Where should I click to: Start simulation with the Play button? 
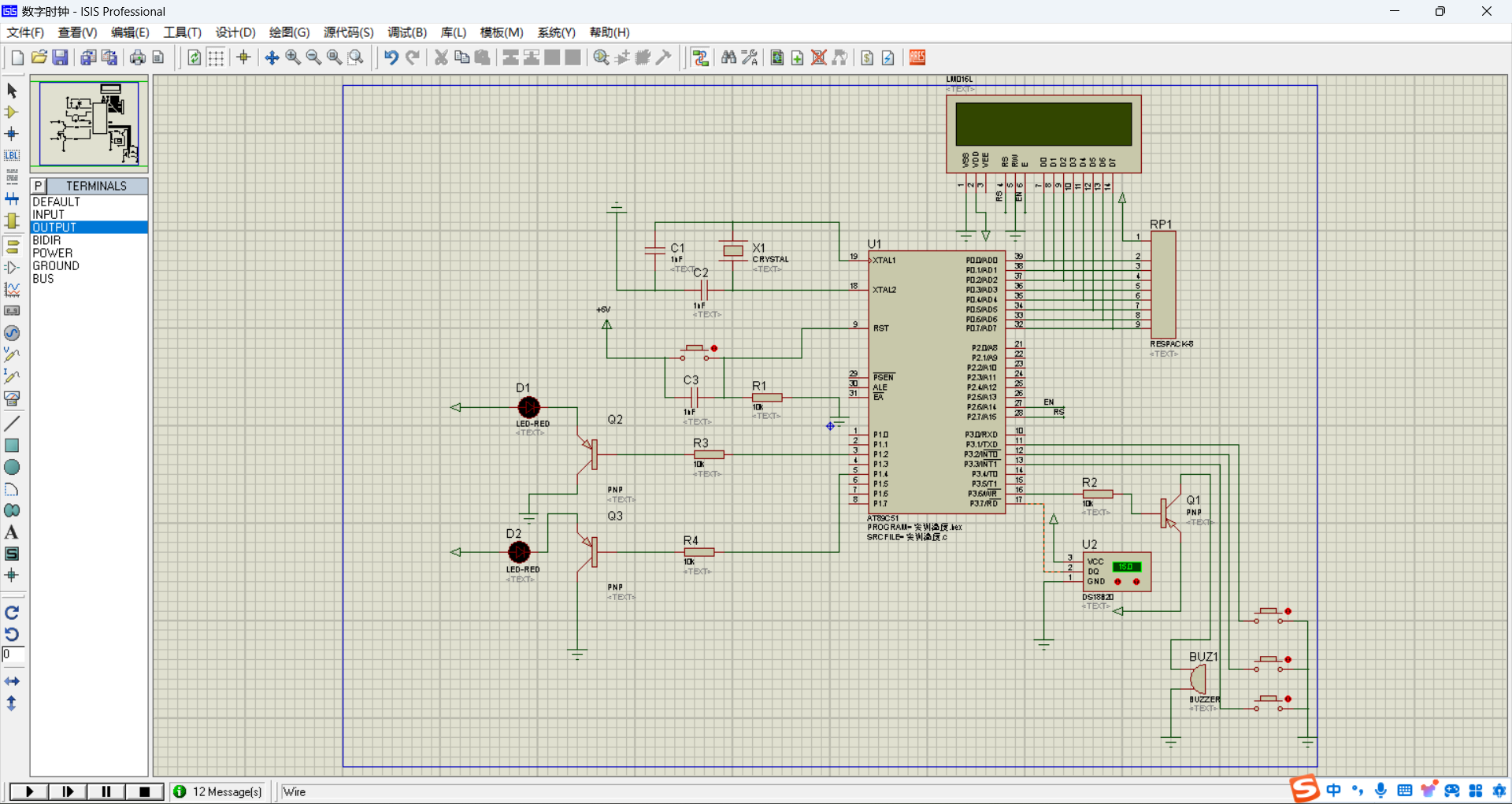click(29, 791)
